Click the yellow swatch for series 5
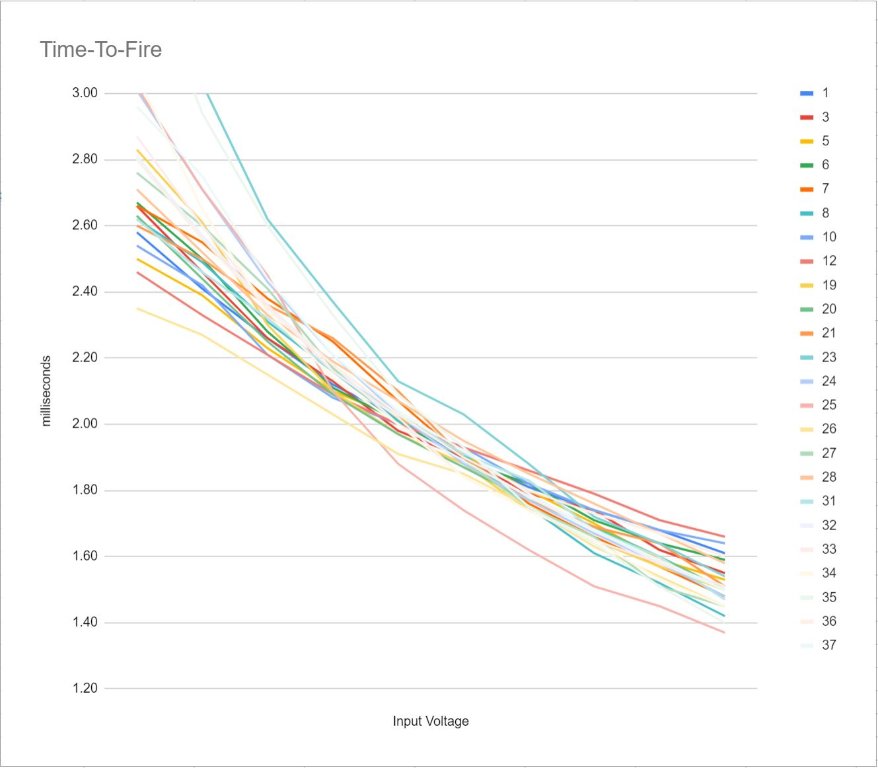 click(806, 141)
